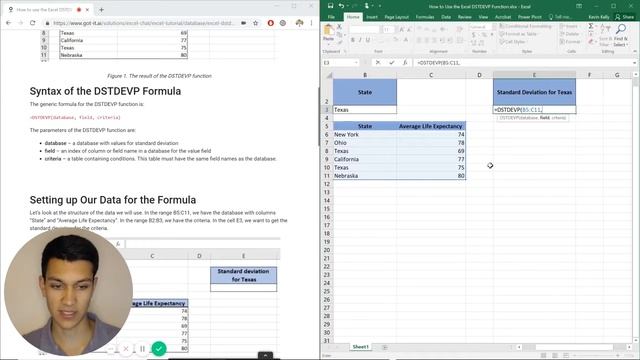Switch to the Page Layout ribbon tab
Viewport: 640px width, 360px height.
396,17
